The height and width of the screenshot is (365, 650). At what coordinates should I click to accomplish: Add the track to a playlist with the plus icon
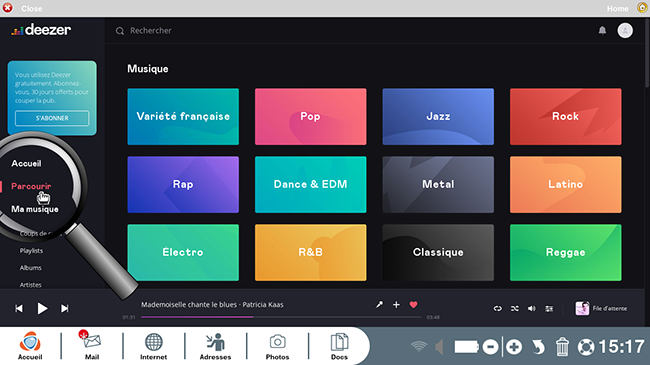[396, 305]
